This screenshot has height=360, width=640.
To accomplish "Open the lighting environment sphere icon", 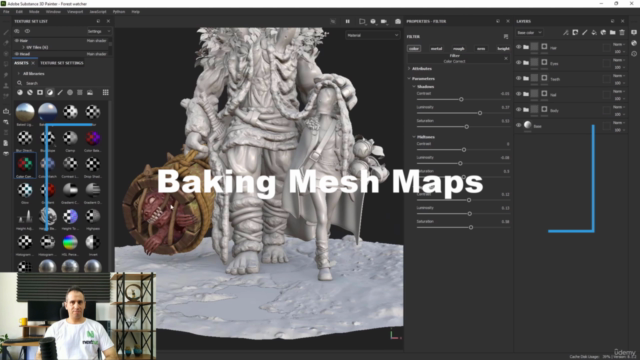I will coord(373,21).
